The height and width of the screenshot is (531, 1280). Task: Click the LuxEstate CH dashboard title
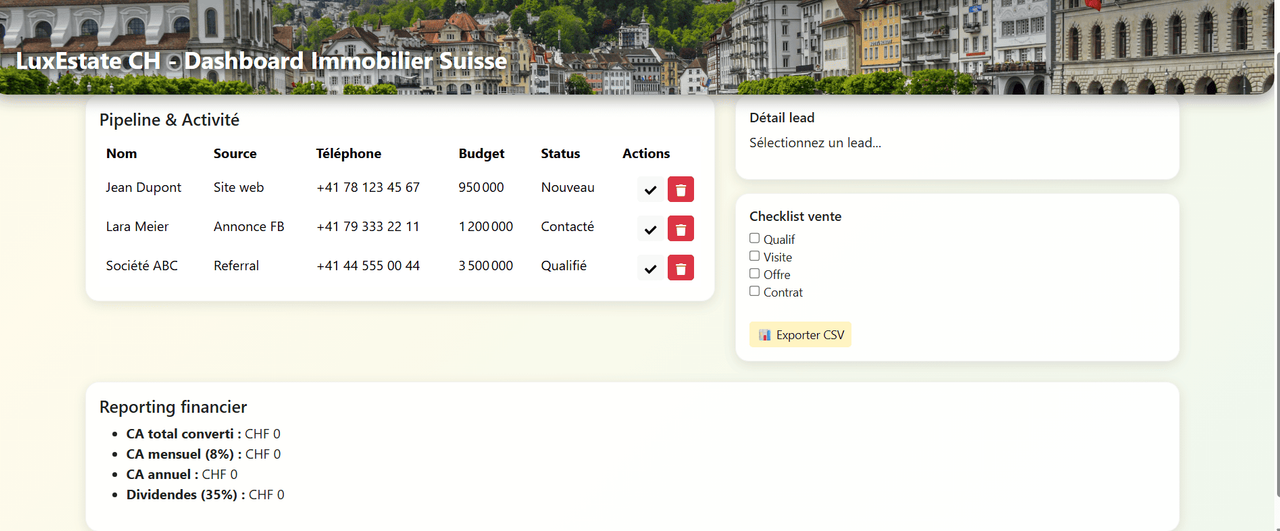[x=262, y=61]
